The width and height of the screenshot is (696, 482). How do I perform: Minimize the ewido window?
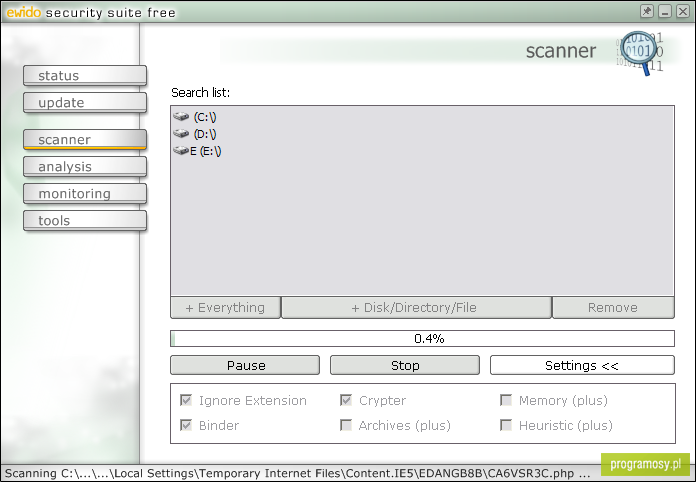click(x=664, y=12)
